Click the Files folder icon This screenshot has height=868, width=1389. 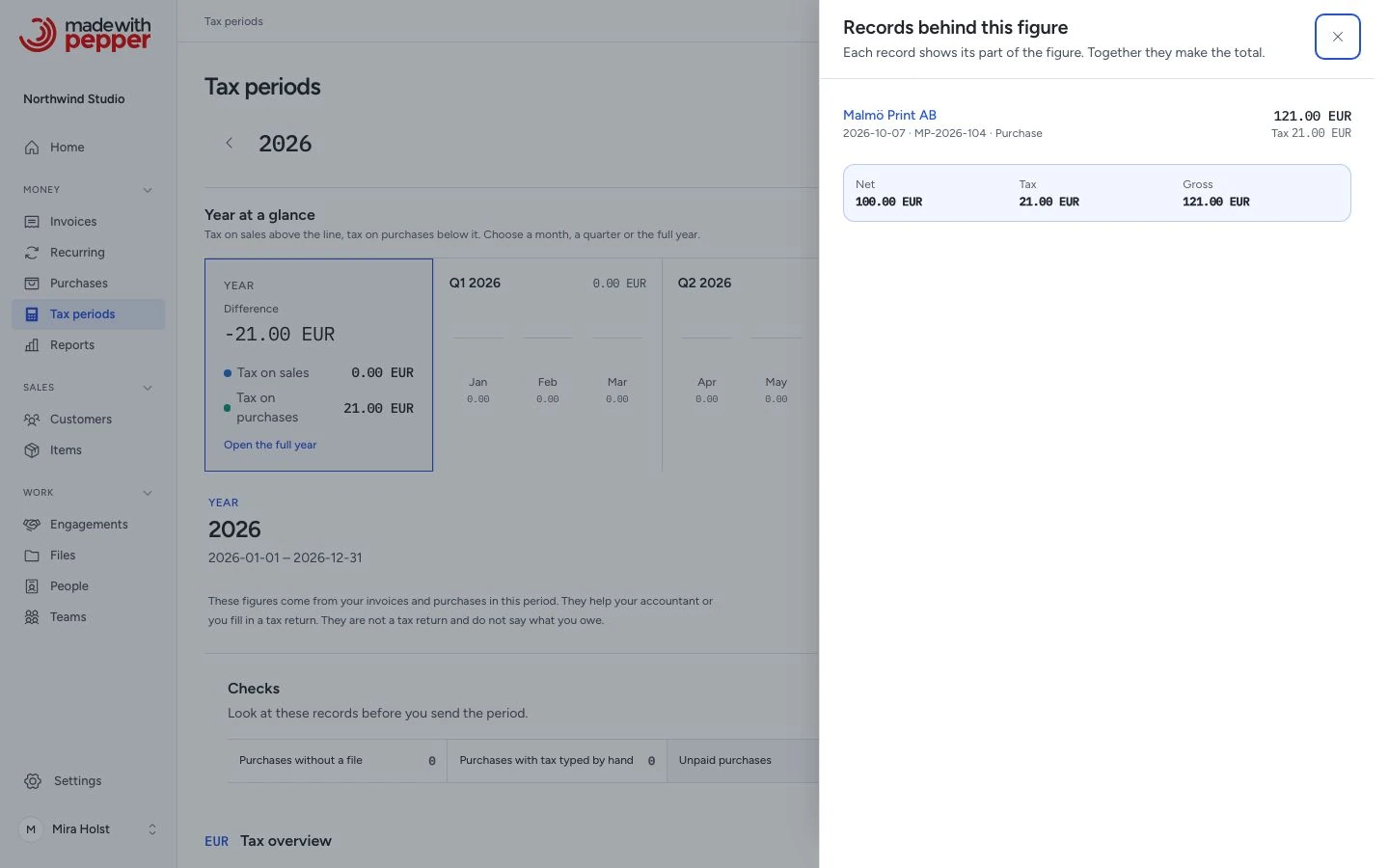tap(32, 556)
